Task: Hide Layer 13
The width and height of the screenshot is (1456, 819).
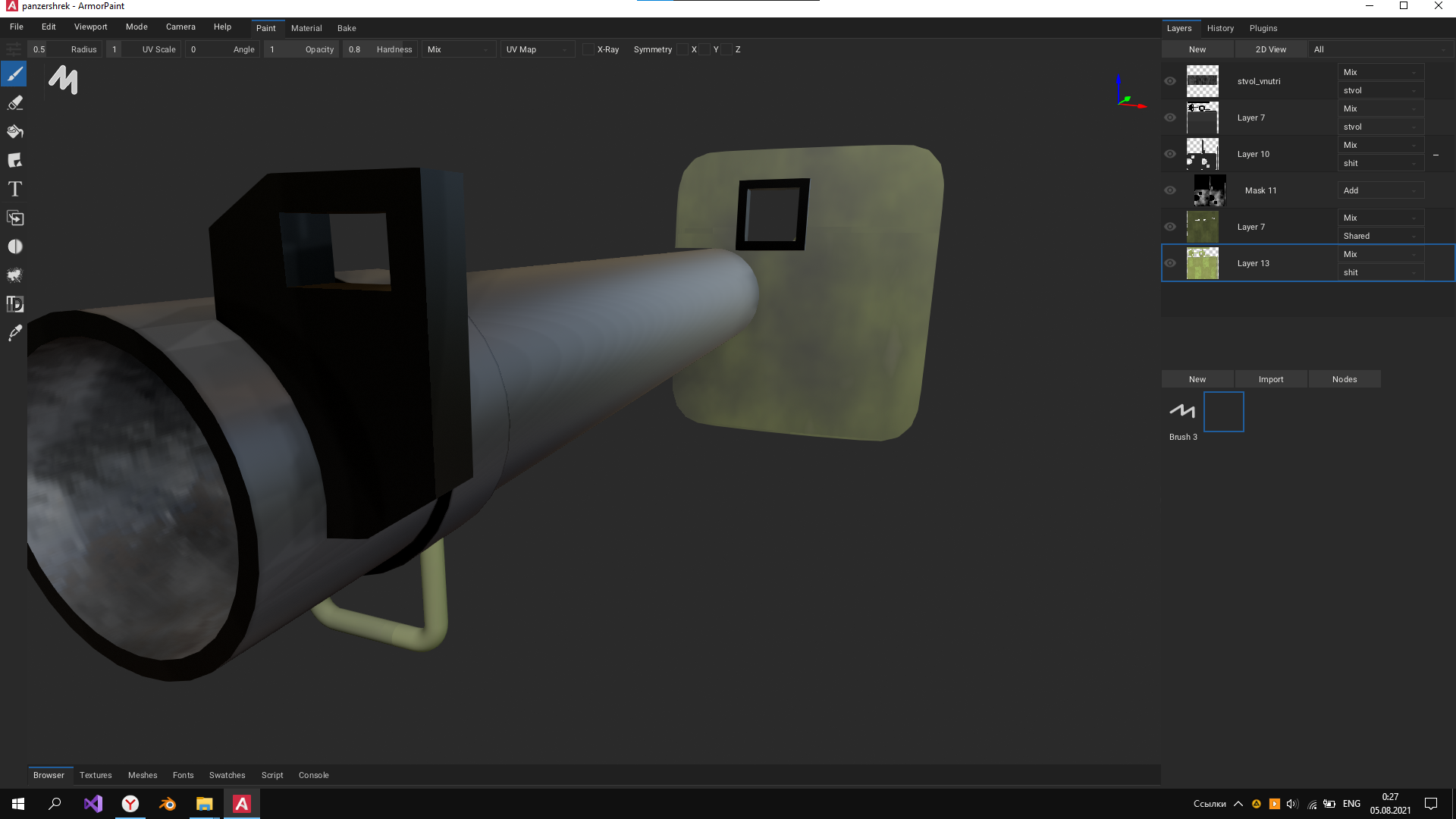Action: [1170, 263]
